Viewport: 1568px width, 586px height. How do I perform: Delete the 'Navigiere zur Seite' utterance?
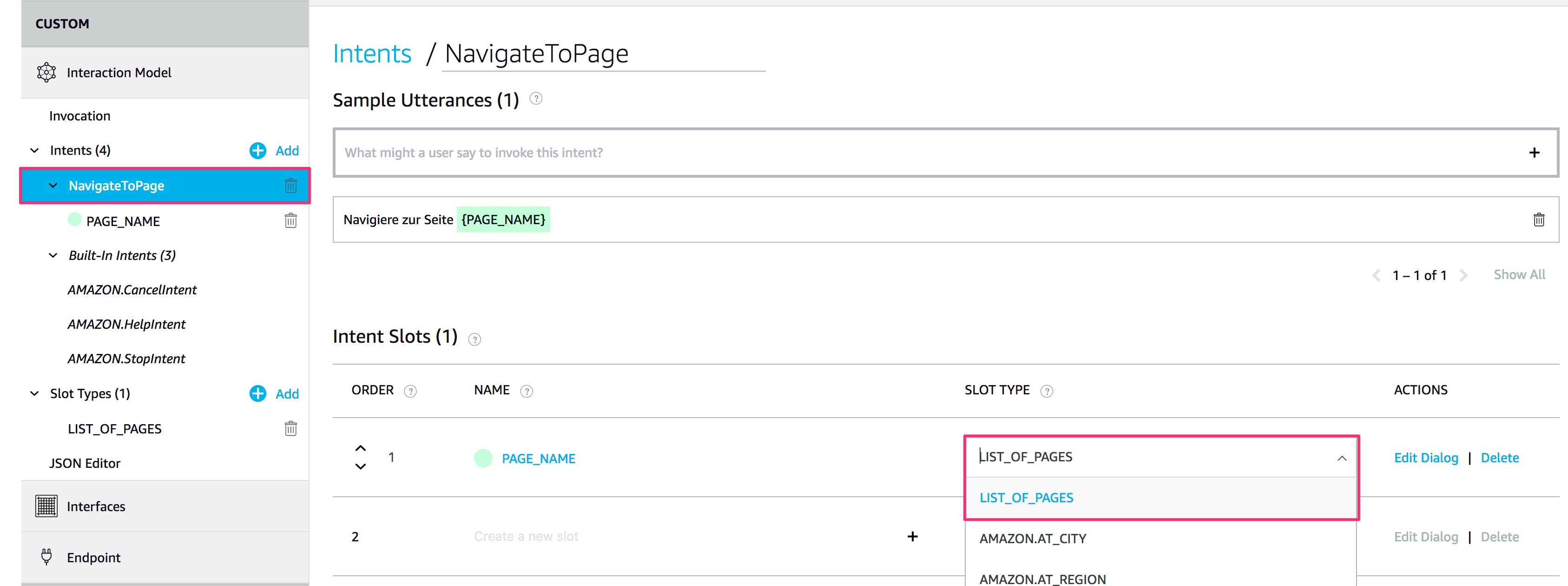click(1538, 220)
